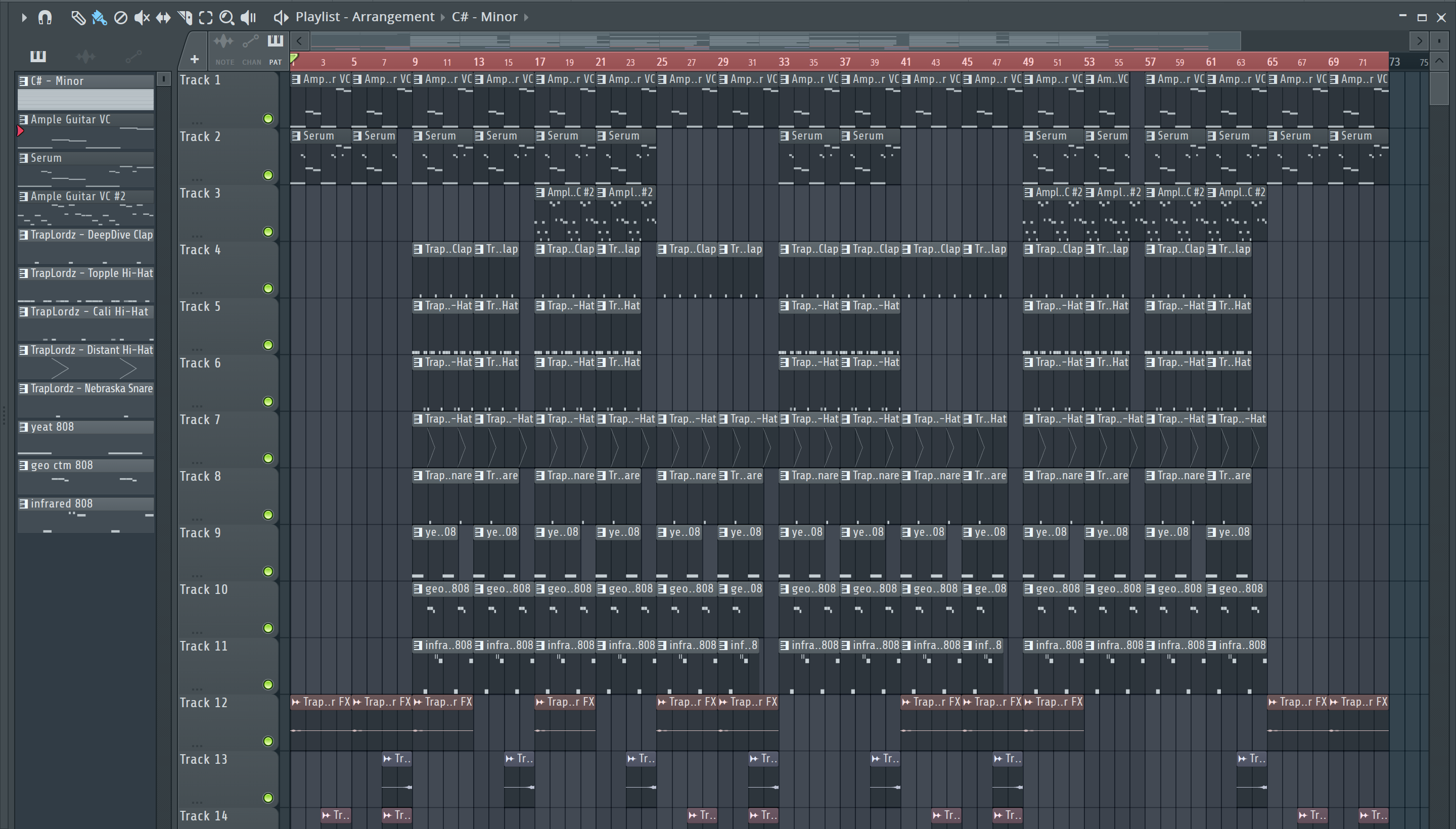Open the playlist options menu arrow
This screenshot has width=1456, height=829.
(x=24, y=18)
